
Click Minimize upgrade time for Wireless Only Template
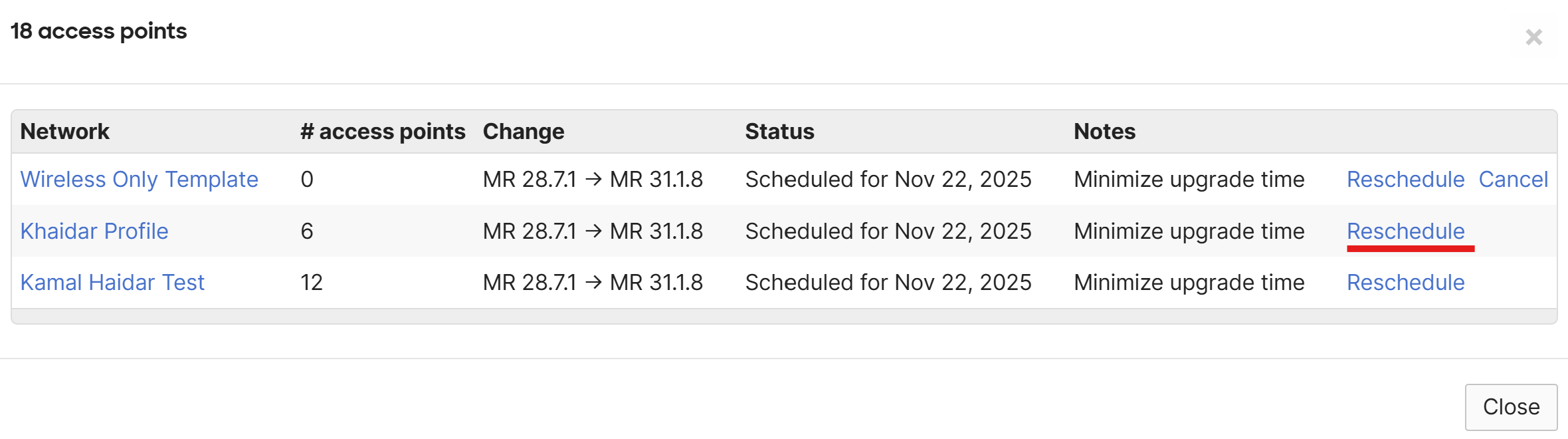coord(1189,179)
